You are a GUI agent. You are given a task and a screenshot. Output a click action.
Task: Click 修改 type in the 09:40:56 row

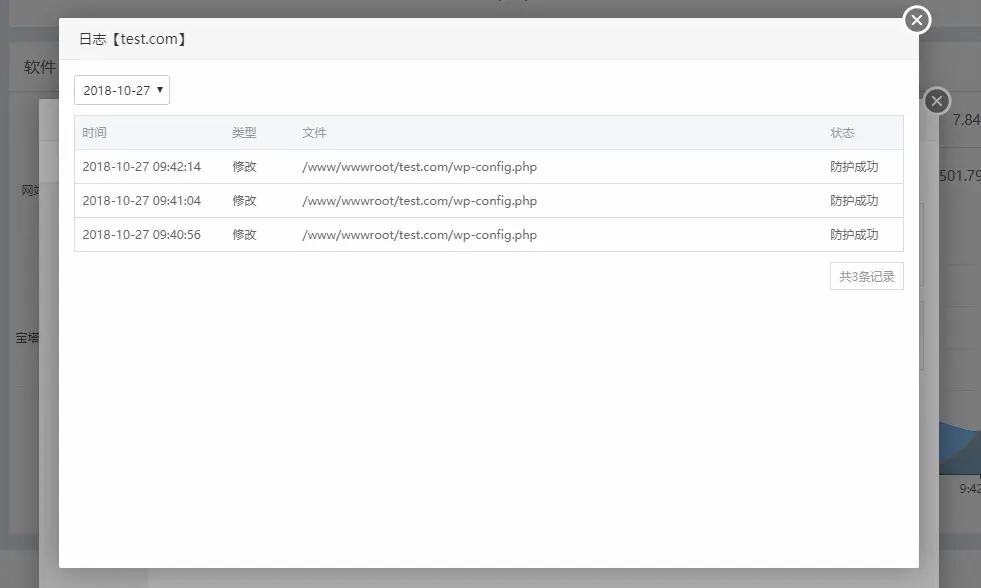point(244,235)
